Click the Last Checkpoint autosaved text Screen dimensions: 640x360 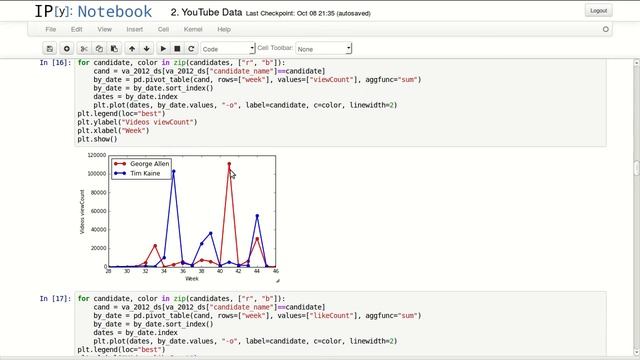point(308,13)
